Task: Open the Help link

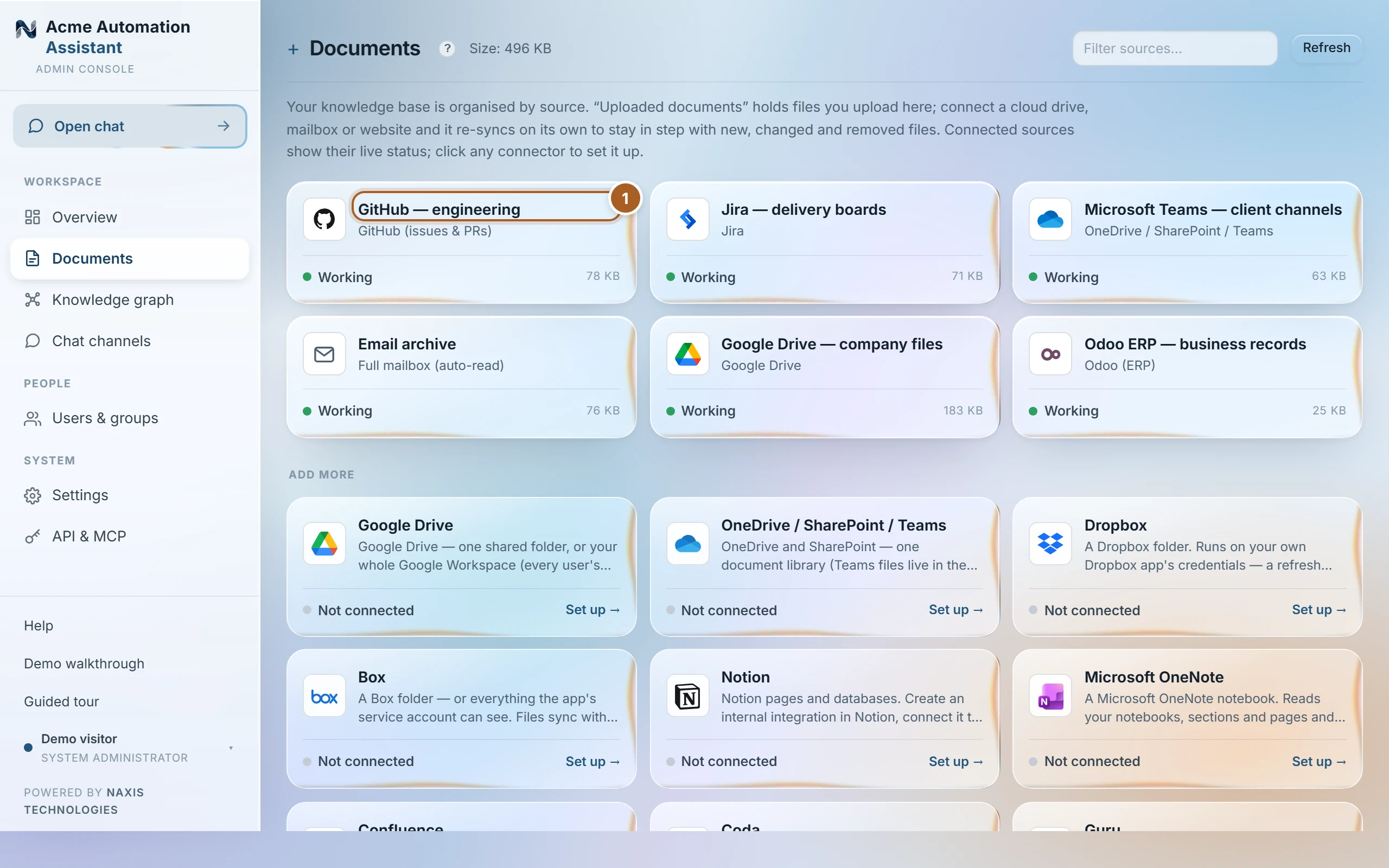Action: (x=39, y=625)
